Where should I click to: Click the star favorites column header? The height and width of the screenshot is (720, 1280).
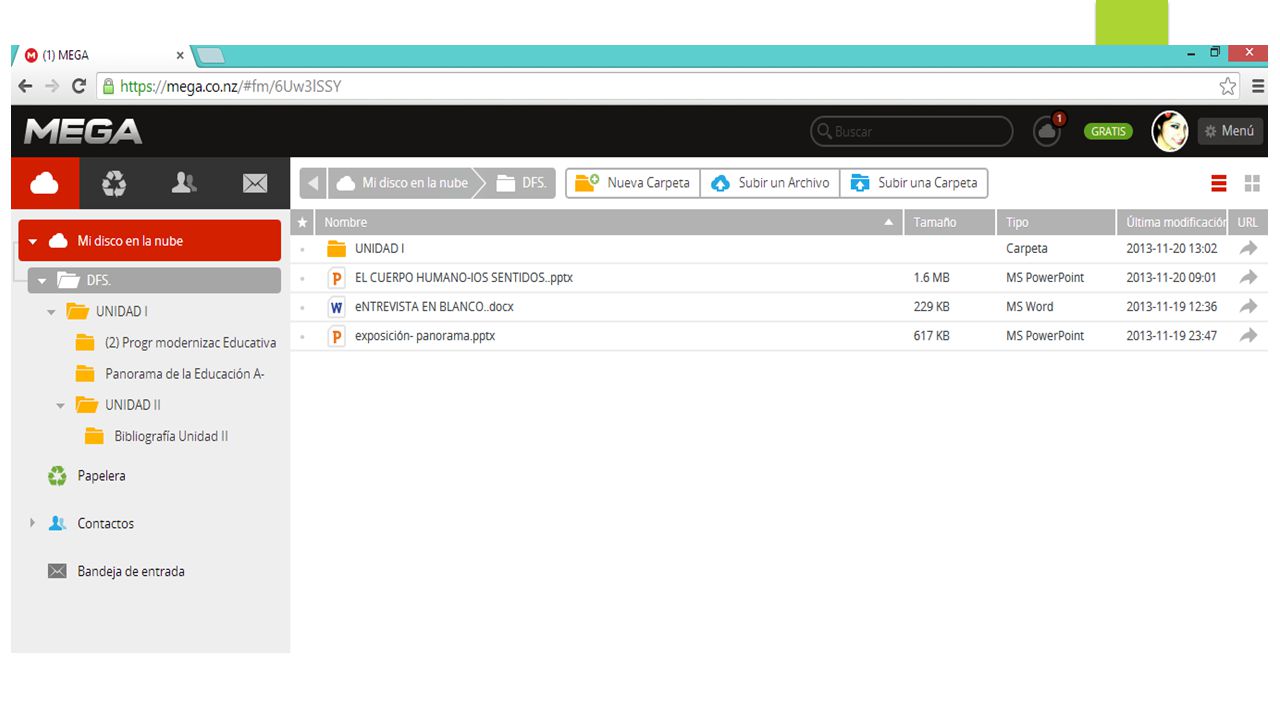303,222
